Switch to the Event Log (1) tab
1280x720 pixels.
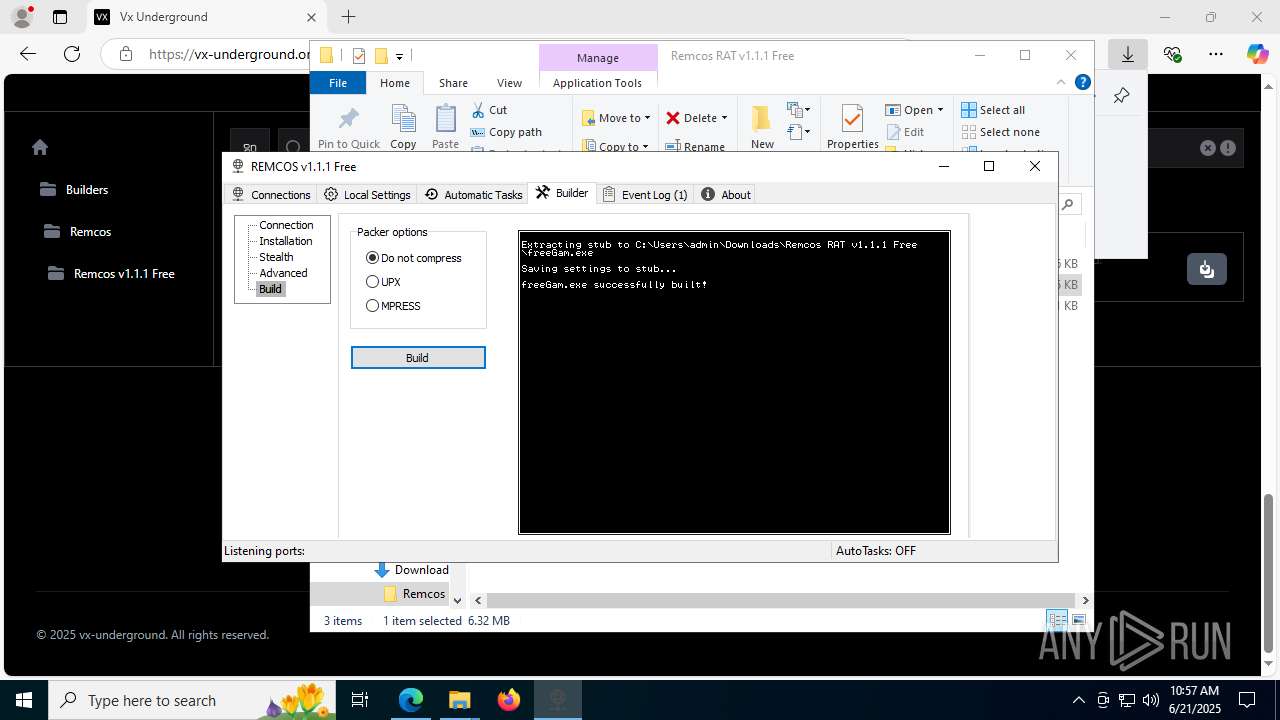tap(645, 195)
